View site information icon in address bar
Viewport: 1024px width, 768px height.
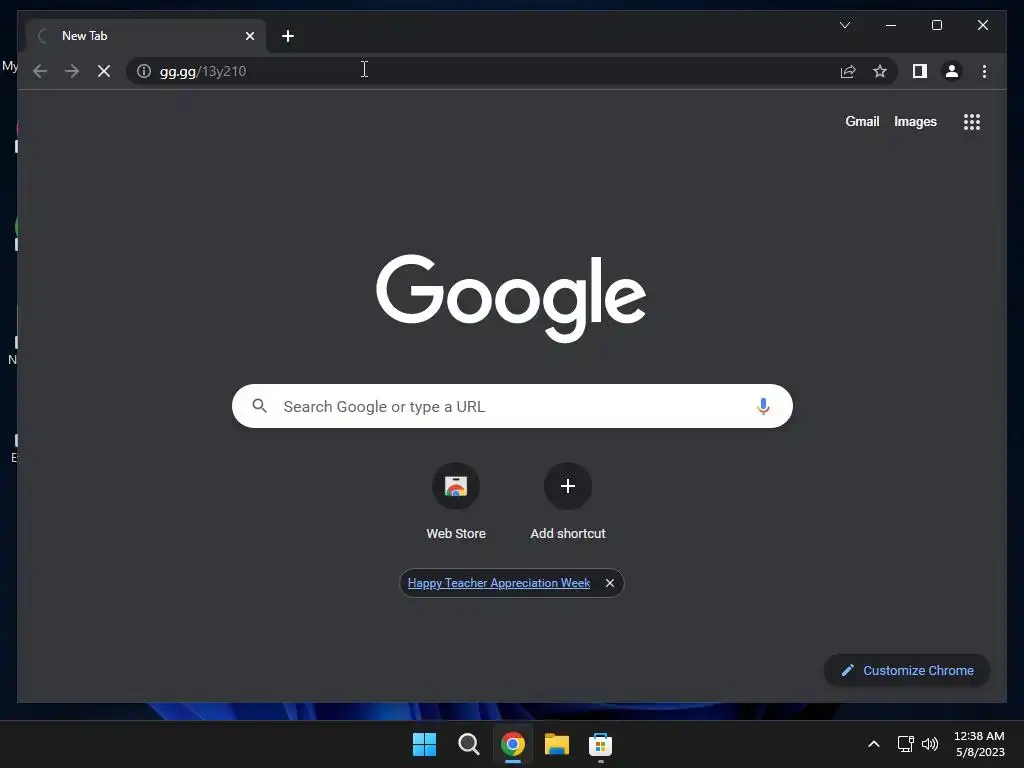(144, 71)
